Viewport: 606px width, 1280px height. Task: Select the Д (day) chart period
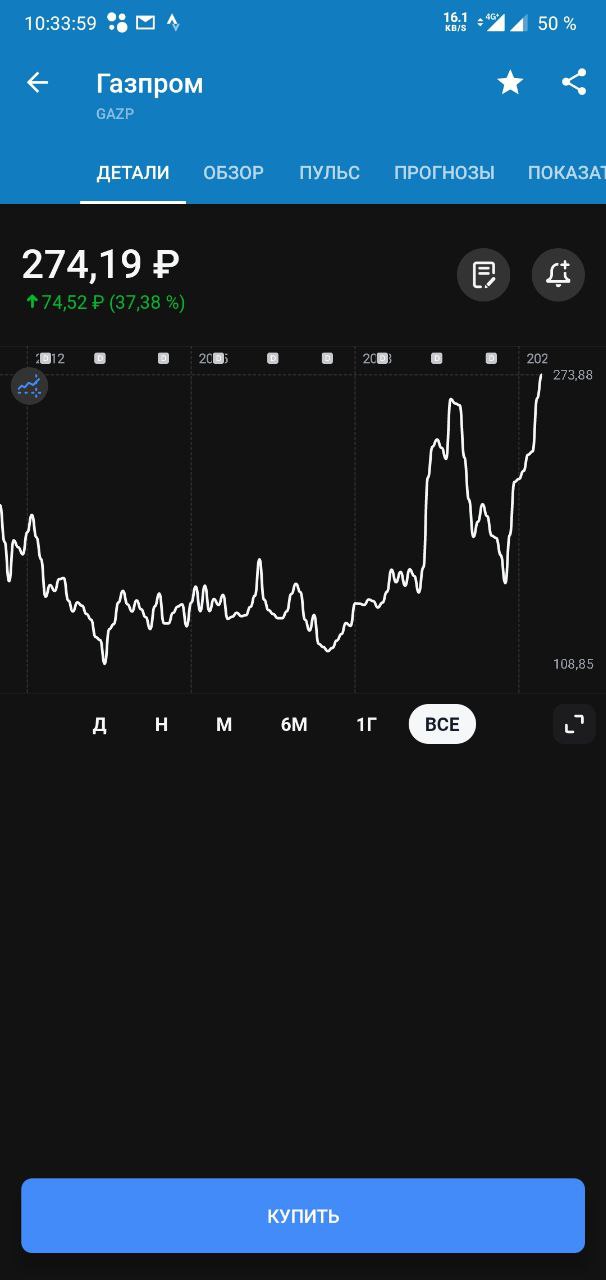[x=100, y=725]
